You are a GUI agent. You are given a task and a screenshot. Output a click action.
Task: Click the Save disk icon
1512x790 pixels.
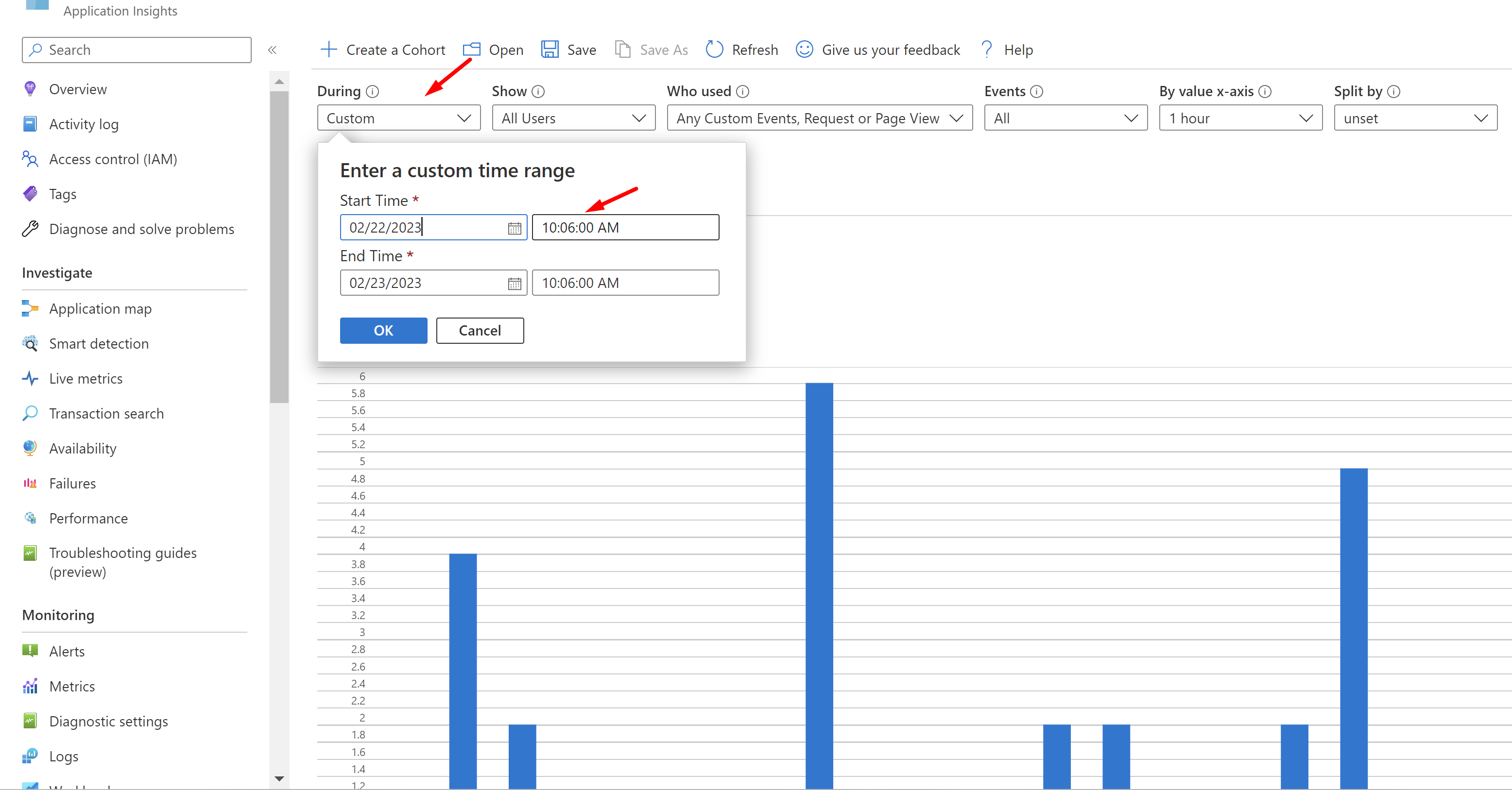click(x=550, y=49)
